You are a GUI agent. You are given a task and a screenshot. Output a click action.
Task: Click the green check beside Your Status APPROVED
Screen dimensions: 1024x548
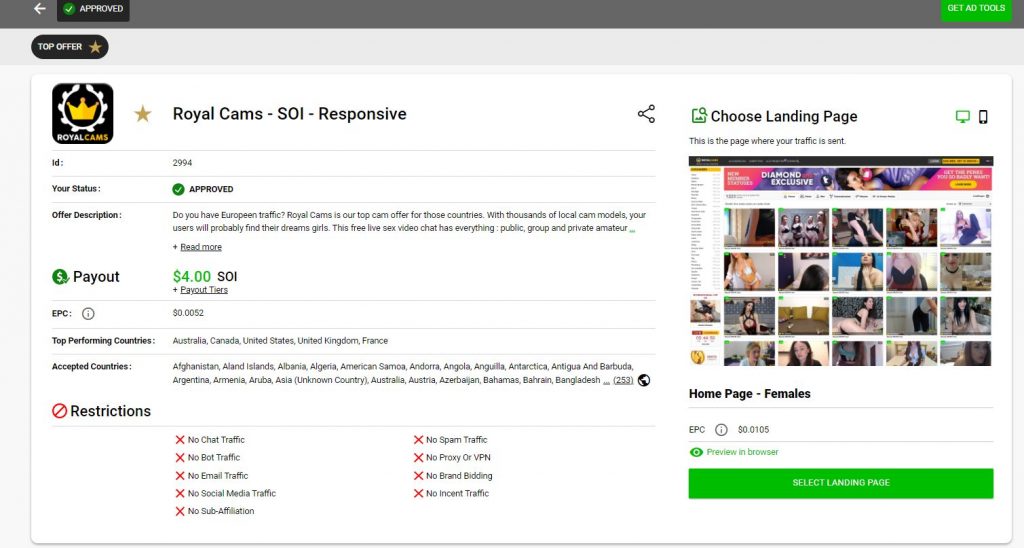(178, 189)
